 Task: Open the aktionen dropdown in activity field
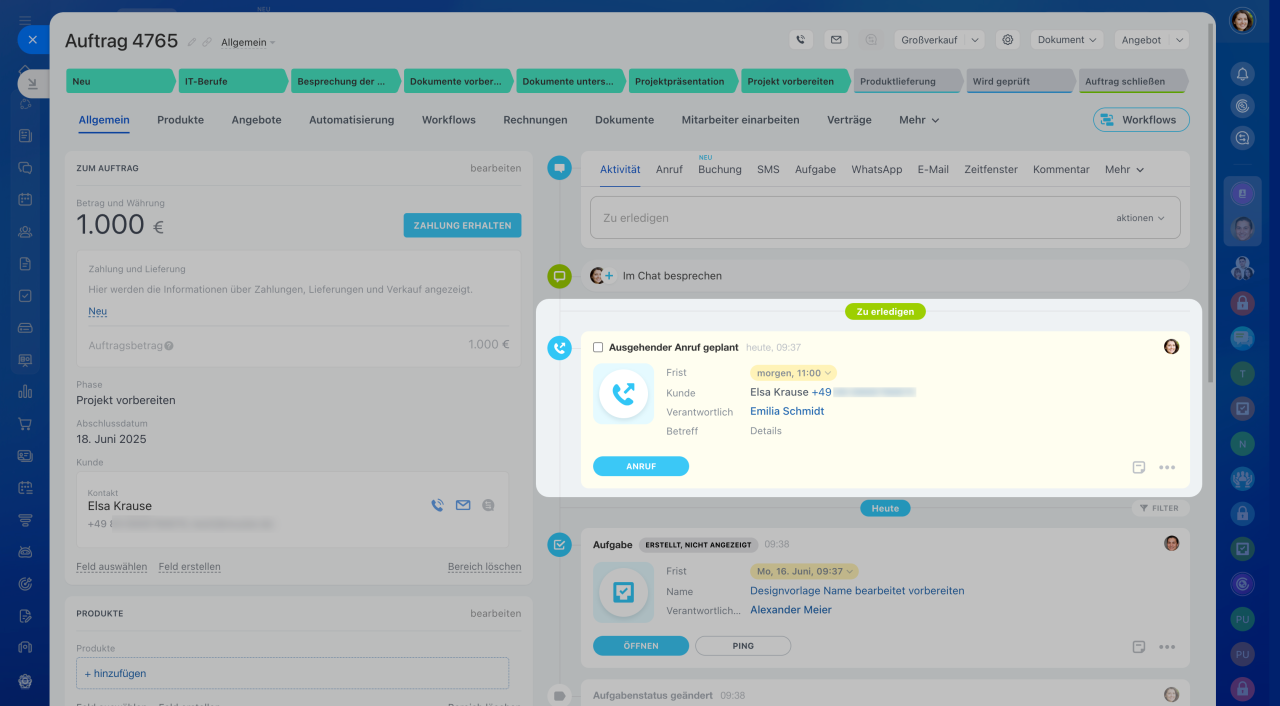coord(1140,218)
